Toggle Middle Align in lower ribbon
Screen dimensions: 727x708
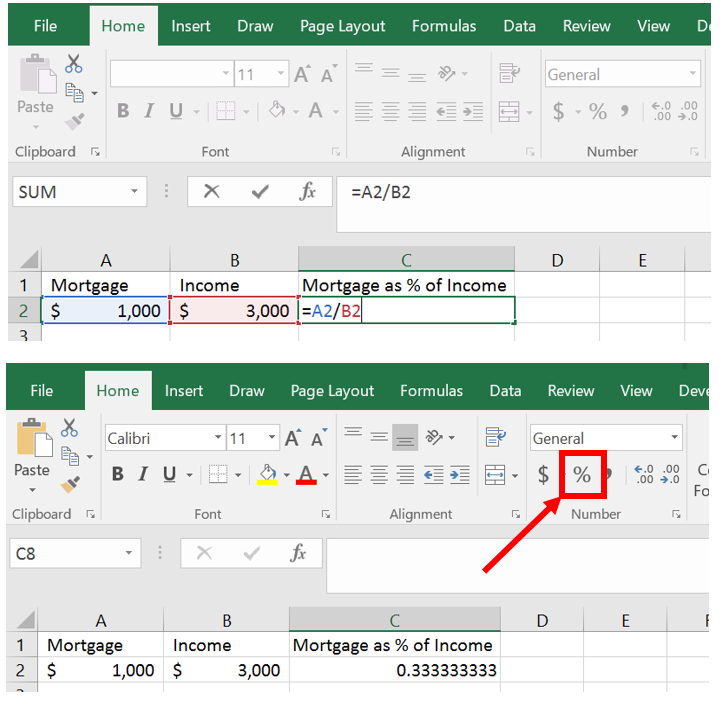point(379,437)
